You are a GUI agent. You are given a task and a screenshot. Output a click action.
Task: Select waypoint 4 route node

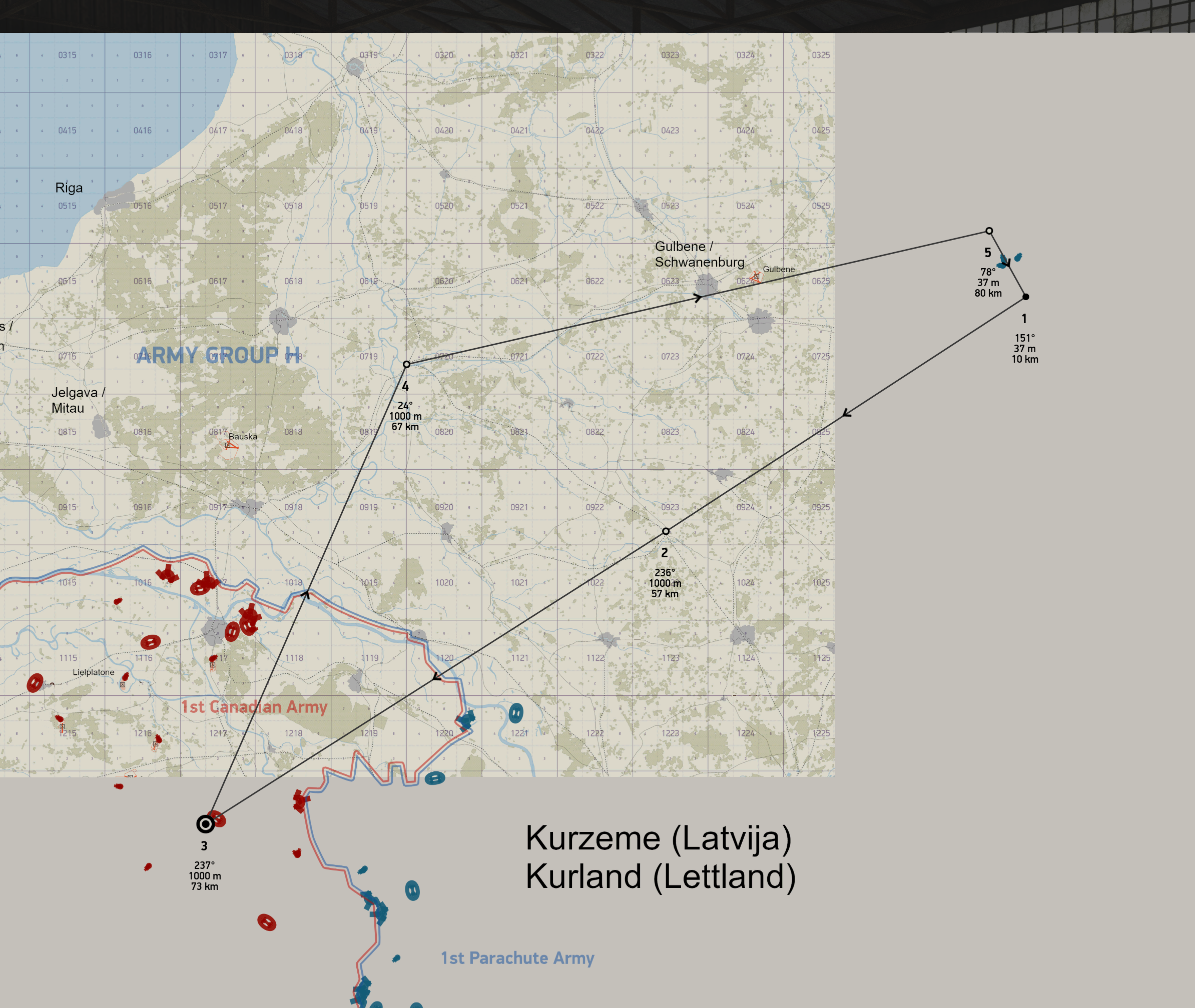coord(406,365)
